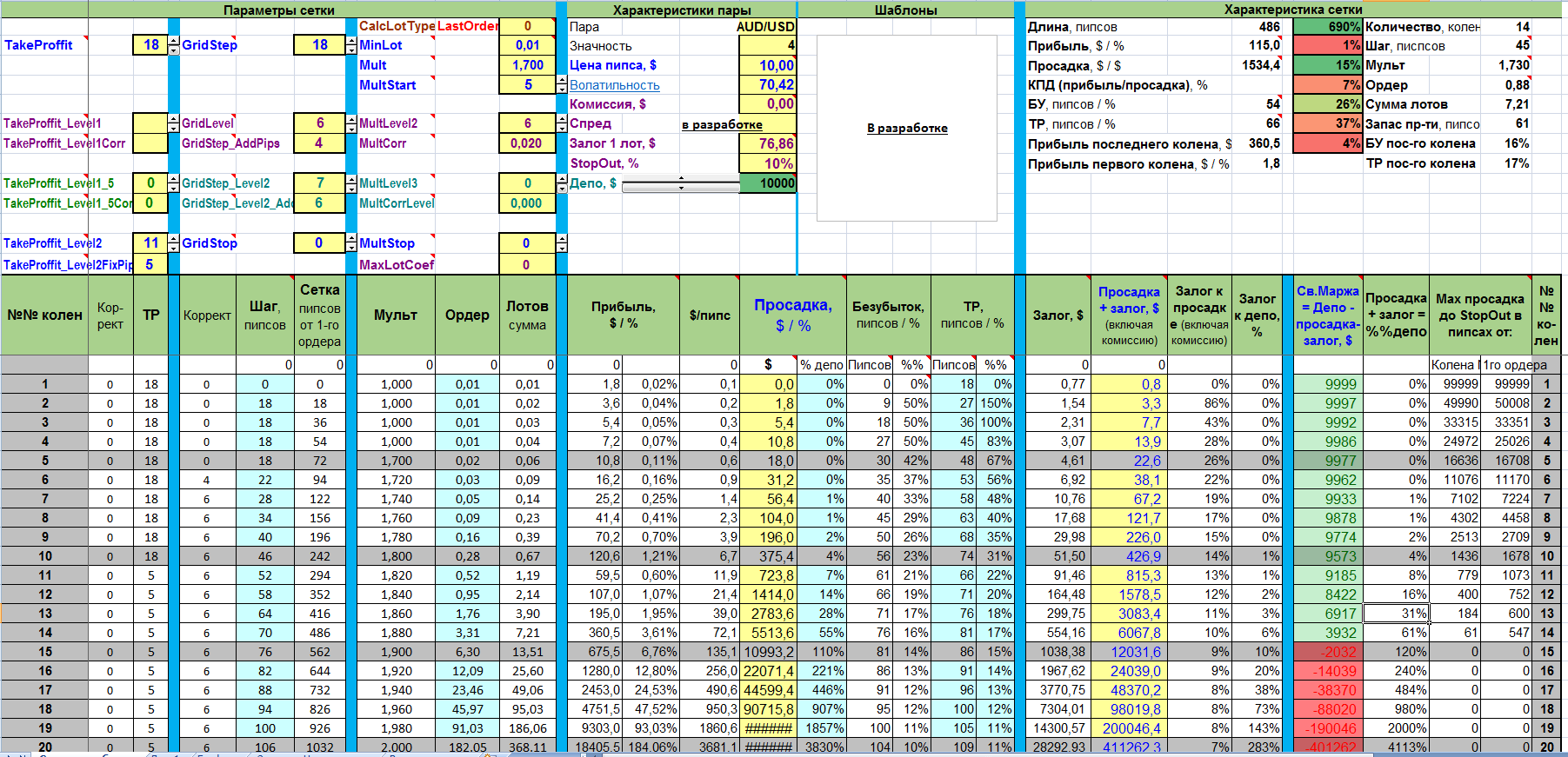Screen dimensions: 1568x757
Task: Click the '№№ колен' column header
Action: pyautogui.click(x=44, y=315)
